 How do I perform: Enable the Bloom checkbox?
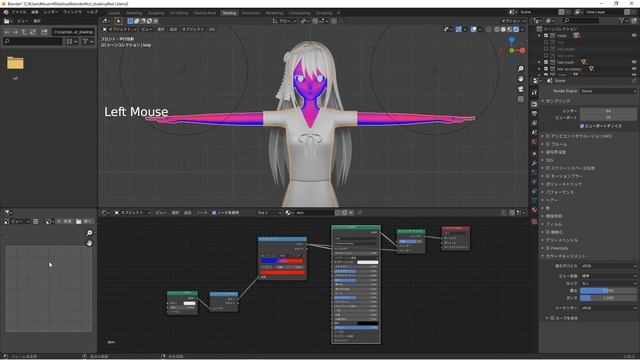[x=548, y=144]
